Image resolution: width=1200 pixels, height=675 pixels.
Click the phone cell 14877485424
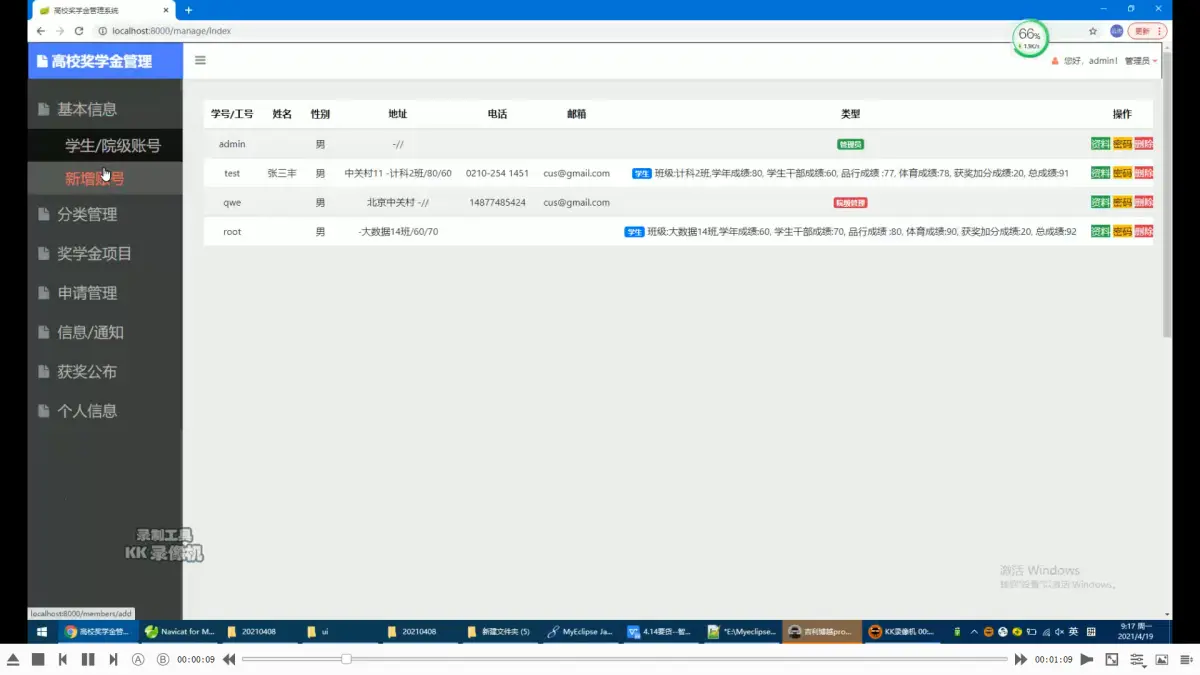(497, 202)
